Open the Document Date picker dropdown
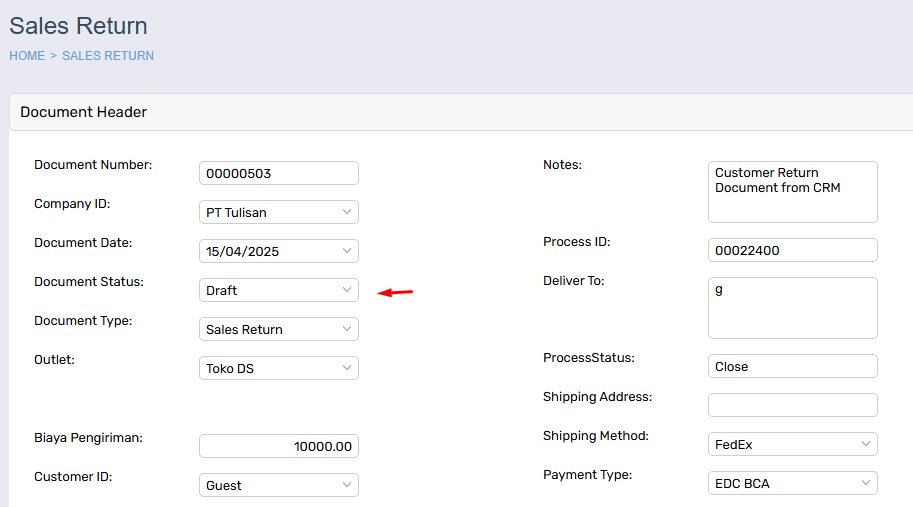 click(279, 251)
